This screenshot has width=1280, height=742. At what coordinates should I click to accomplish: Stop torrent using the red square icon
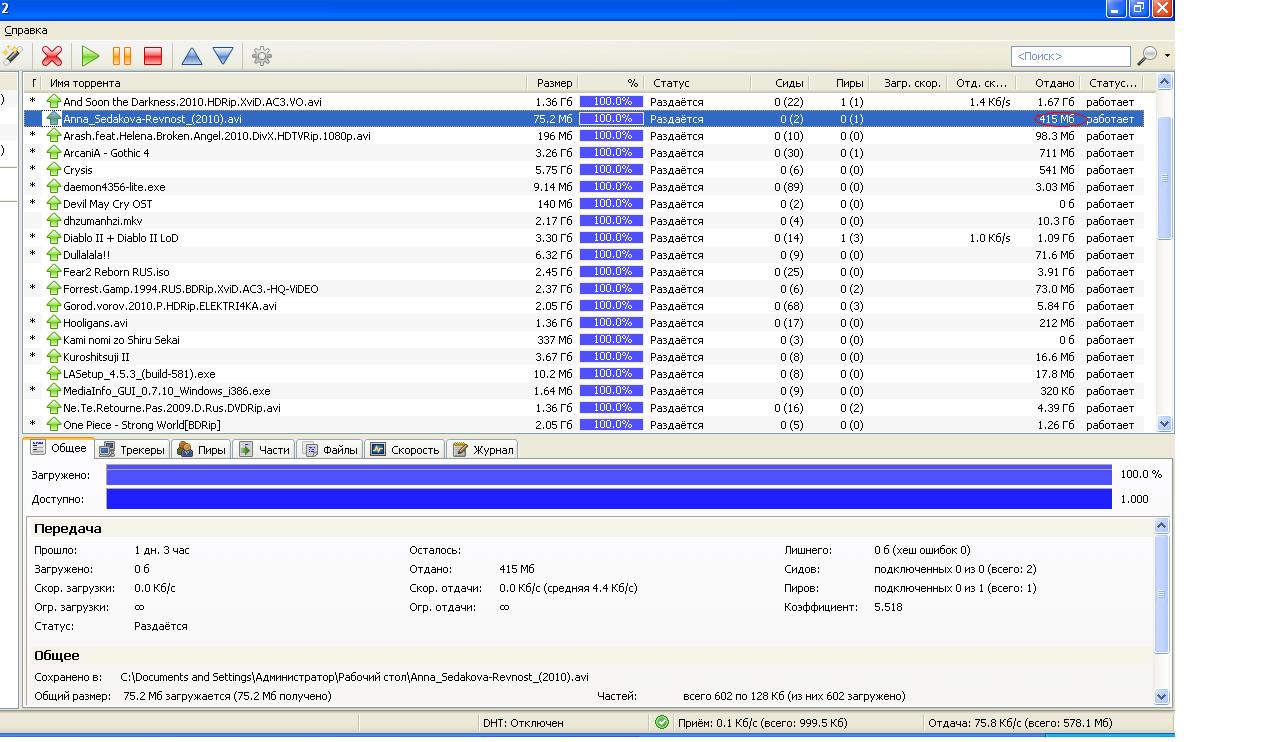153,56
